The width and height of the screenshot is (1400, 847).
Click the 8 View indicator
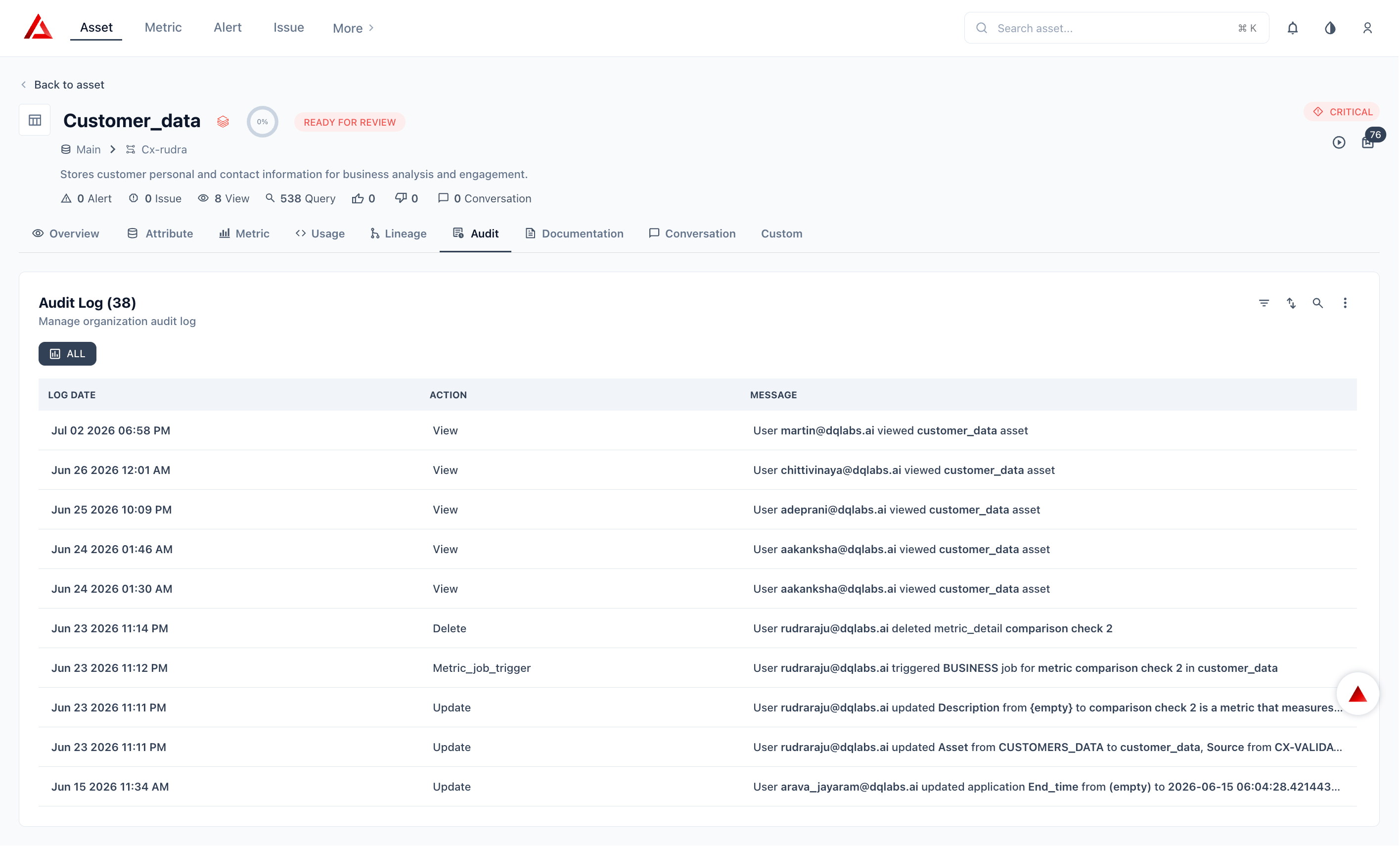[x=224, y=198]
